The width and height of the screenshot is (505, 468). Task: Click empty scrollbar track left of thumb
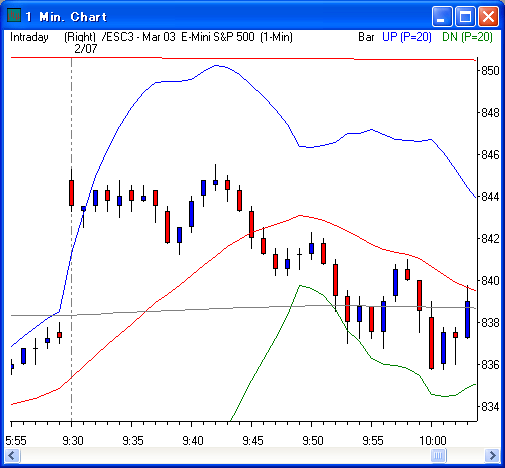pos(225,455)
